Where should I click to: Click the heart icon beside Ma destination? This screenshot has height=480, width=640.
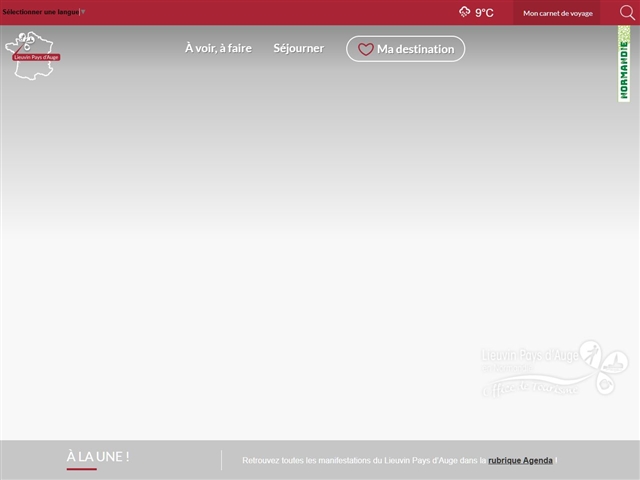point(366,49)
